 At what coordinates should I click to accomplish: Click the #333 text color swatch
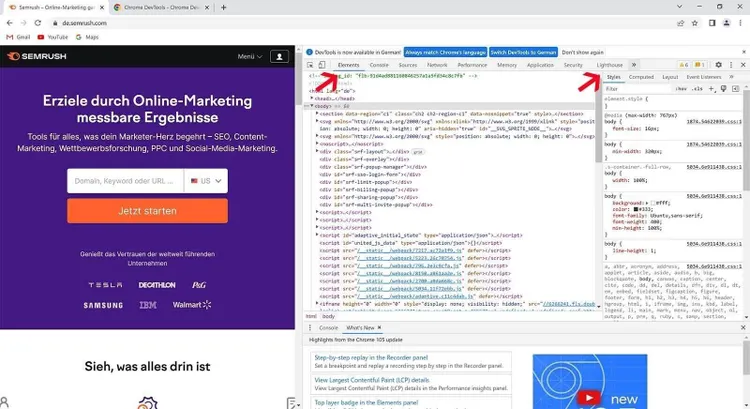pyautogui.click(x=636, y=209)
